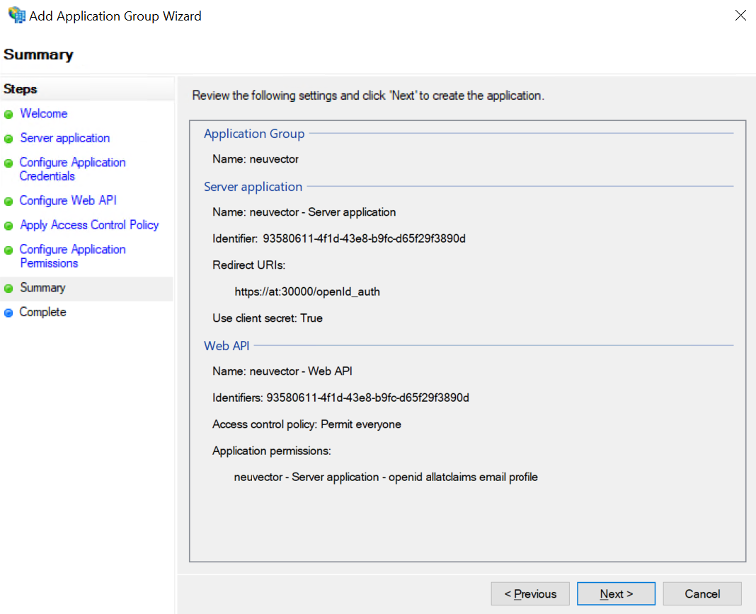Open the Configure Application Credentials step
The image size is (756, 614).
[72, 169]
